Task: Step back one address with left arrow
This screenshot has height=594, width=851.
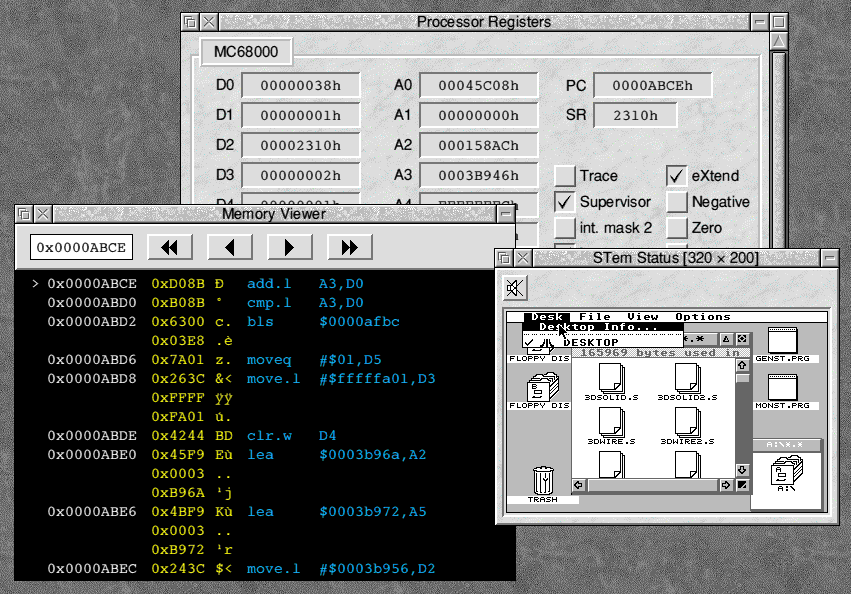Action: [229, 247]
